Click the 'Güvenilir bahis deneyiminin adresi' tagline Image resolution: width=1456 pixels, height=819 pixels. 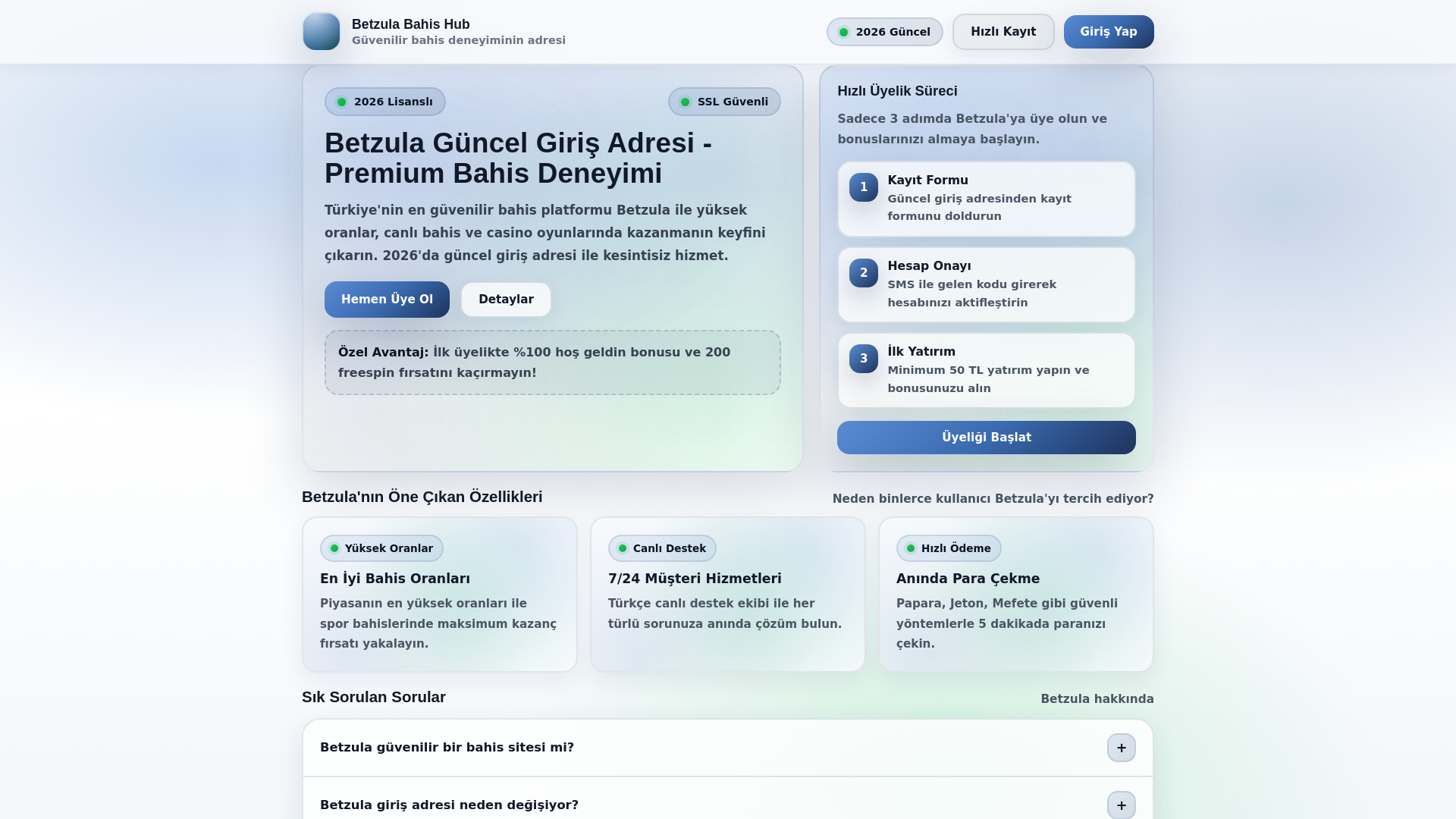(x=459, y=40)
